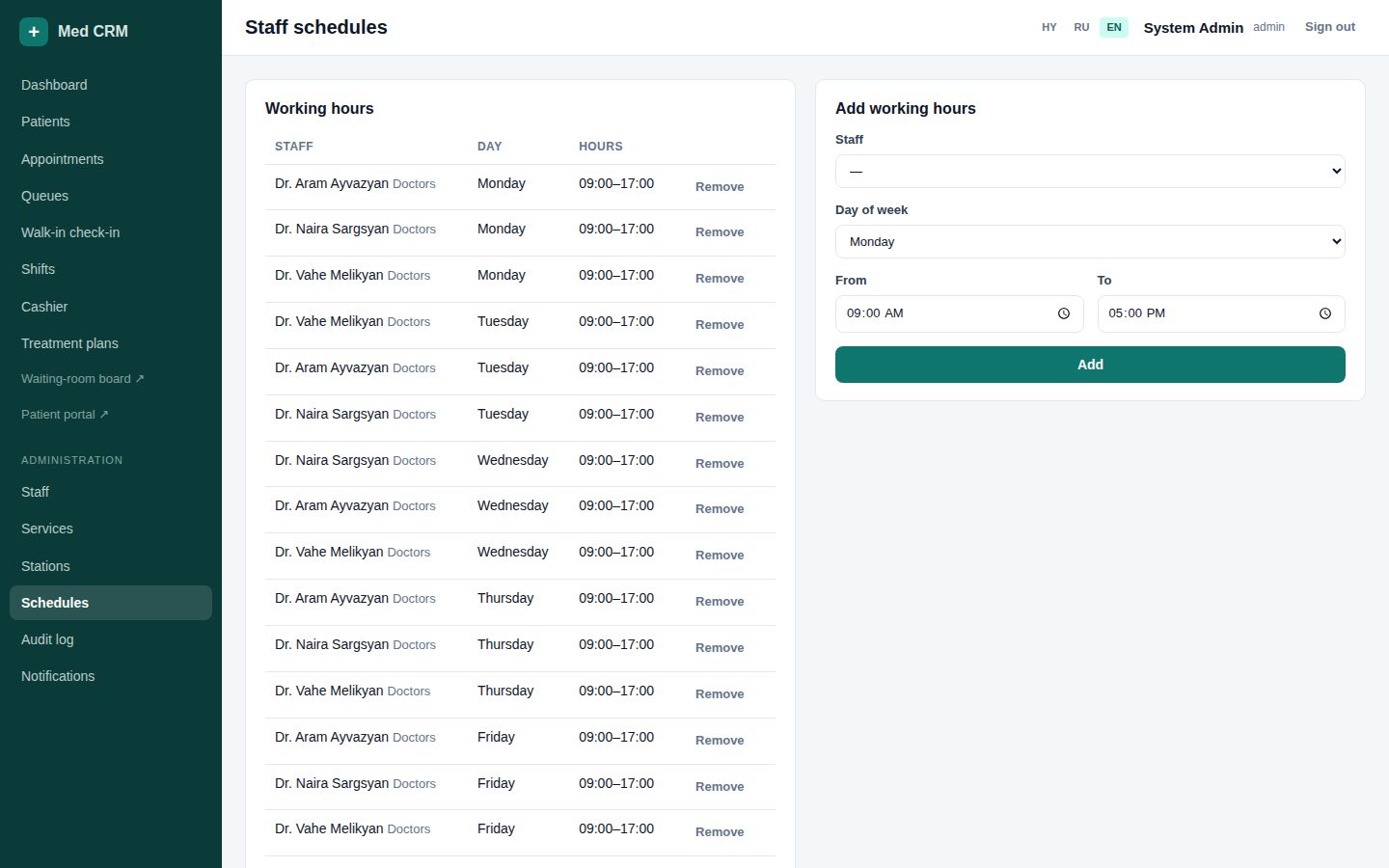Open the Patient portal external link
1389x868 pixels.
click(111, 415)
